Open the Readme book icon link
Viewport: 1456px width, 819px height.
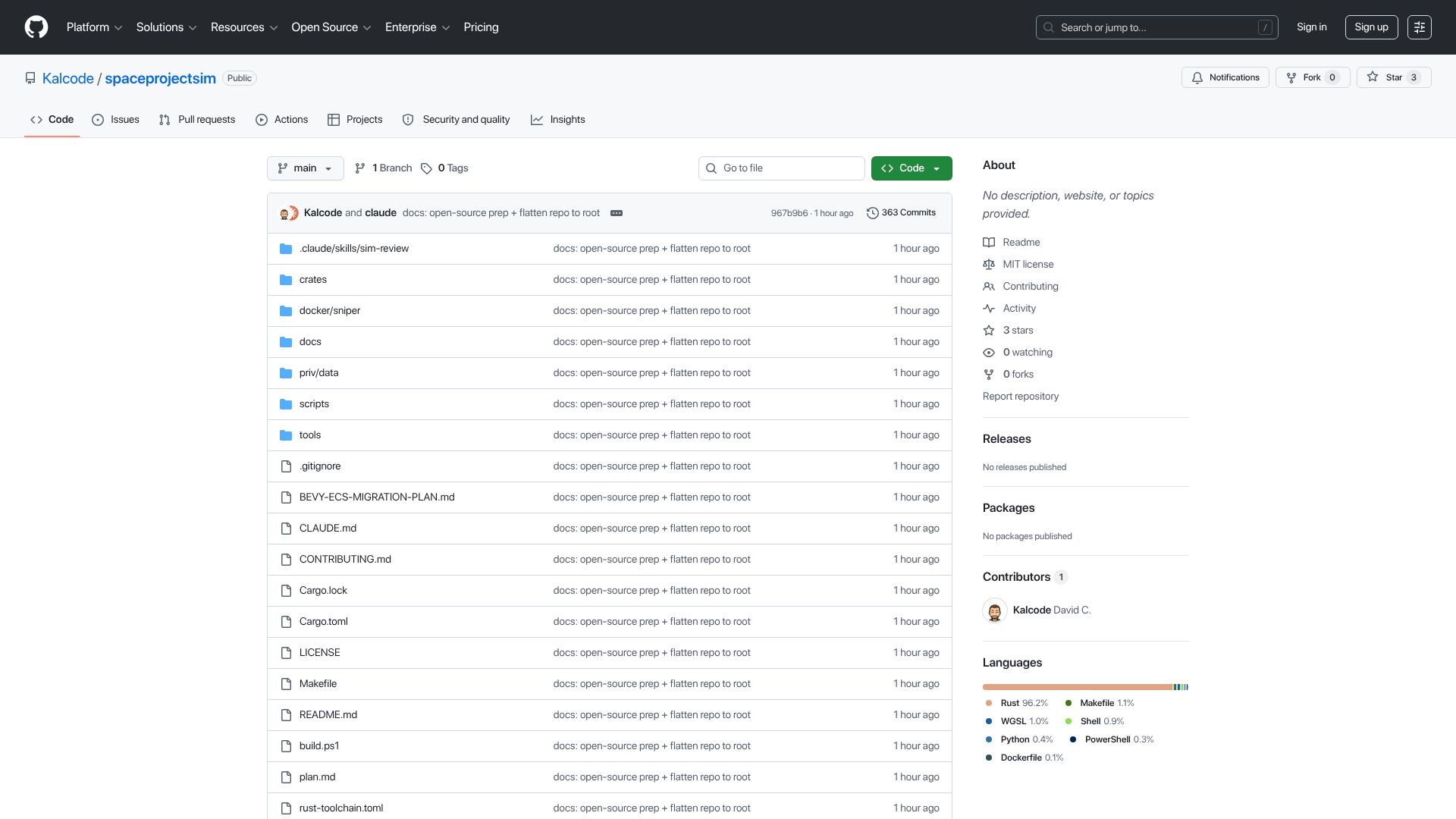pyautogui.click(x=989, y=243)
